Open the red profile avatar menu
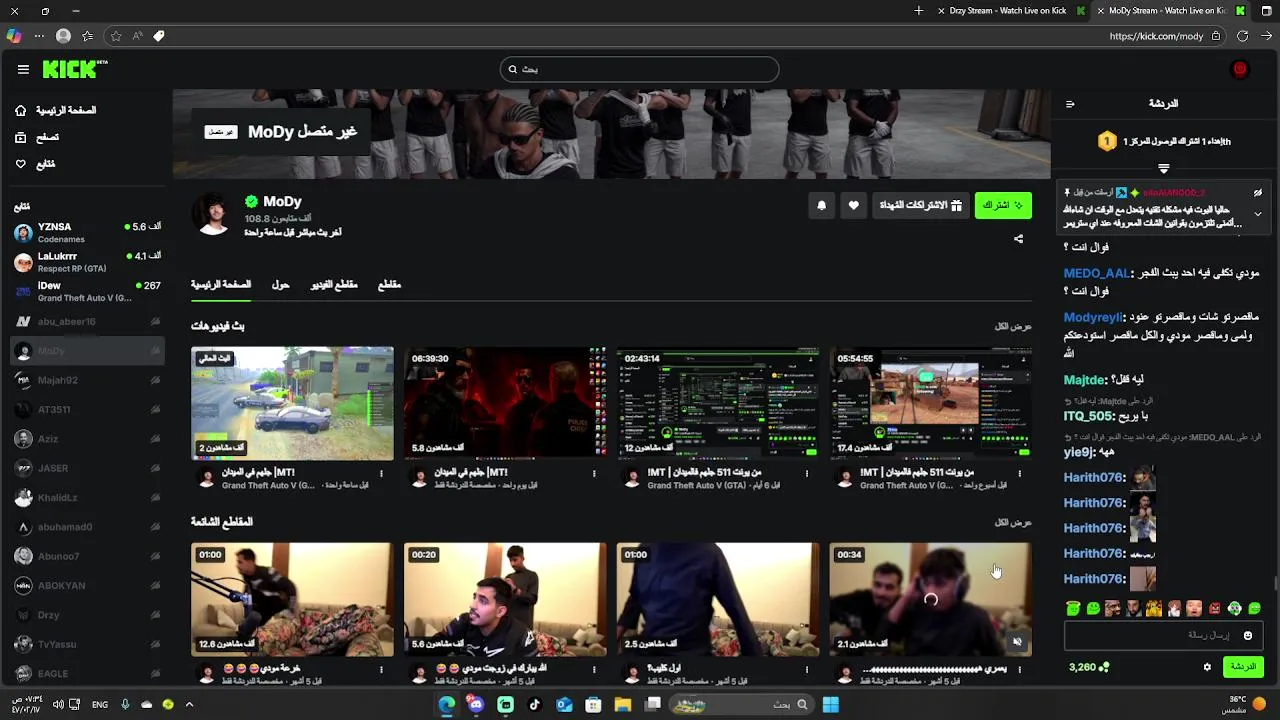This screenshot has width=1280, height=720. (1240, 69)
